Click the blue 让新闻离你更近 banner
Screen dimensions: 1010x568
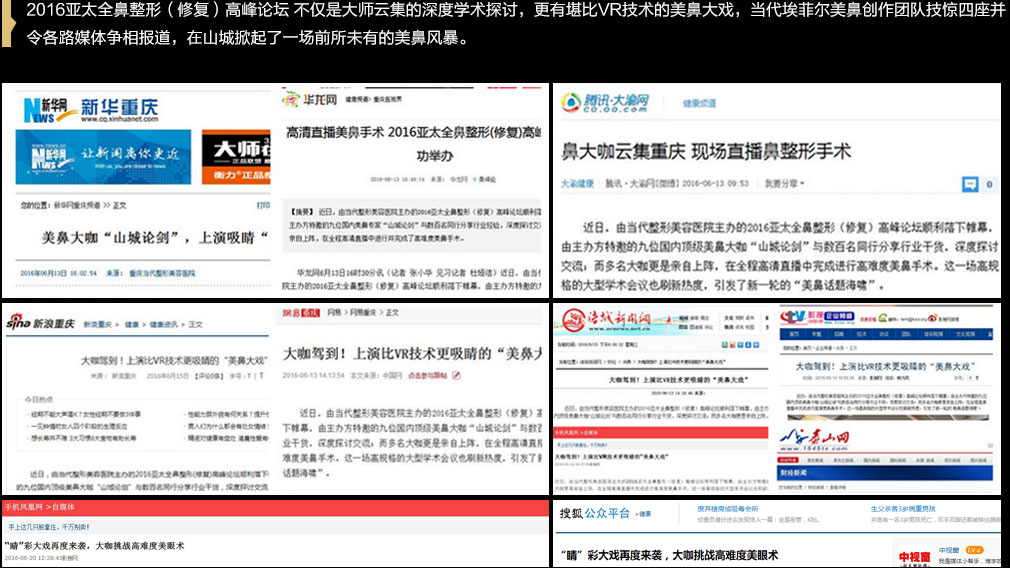click(103, 156)
